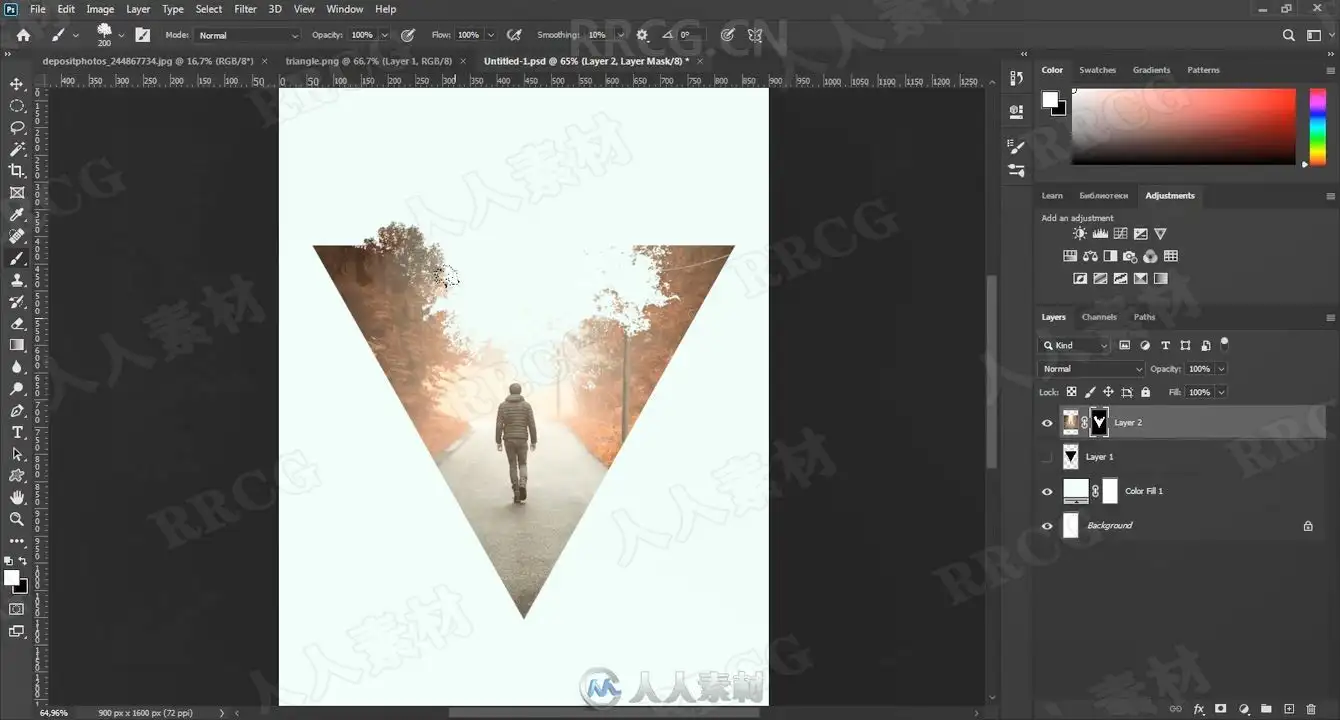Add a Photo Filter adjustment
Viewport: 1340px width, 720px height.
[1130, 256]
